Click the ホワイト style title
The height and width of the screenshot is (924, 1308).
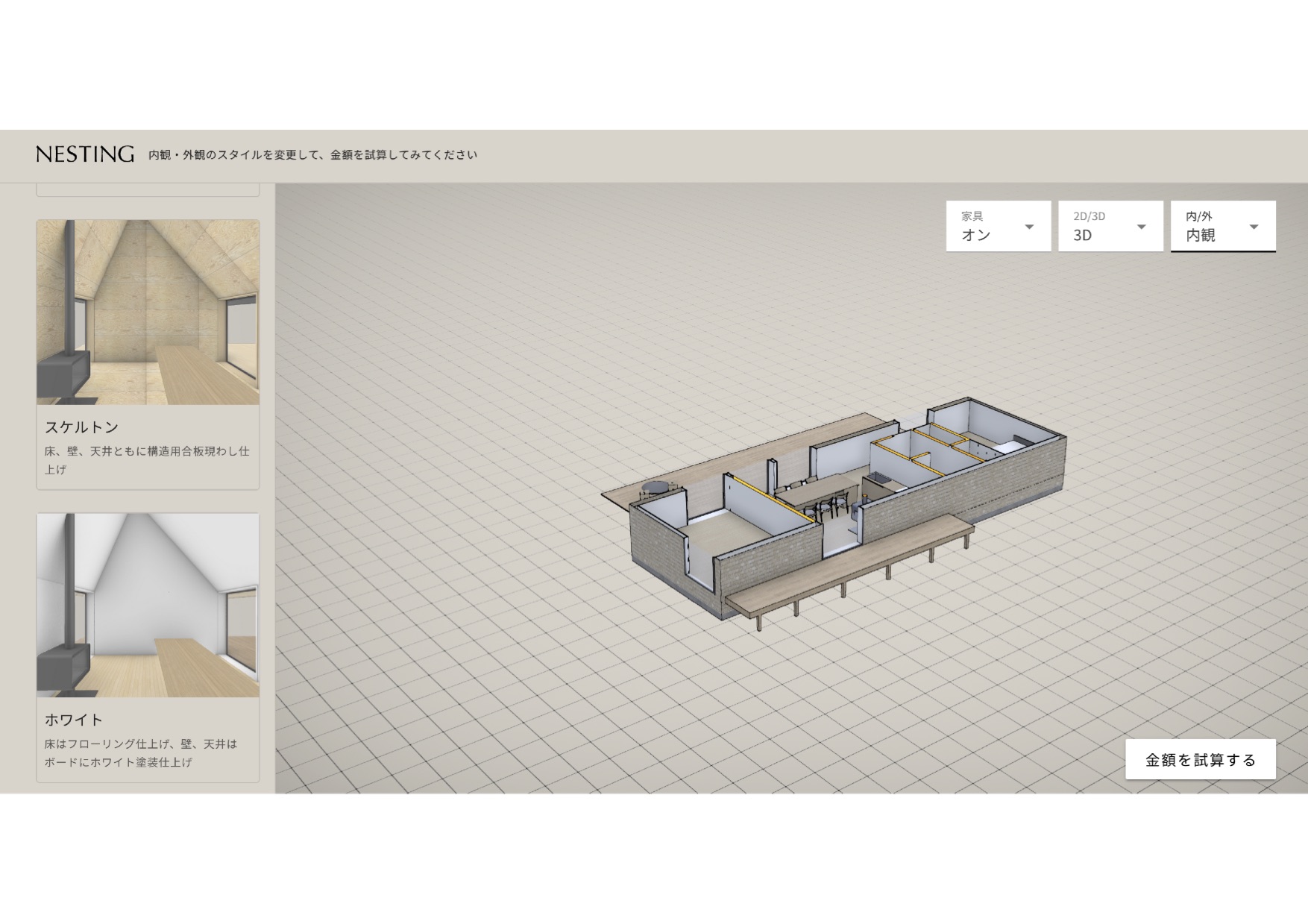pyautogui.click(x=73, y=720)
